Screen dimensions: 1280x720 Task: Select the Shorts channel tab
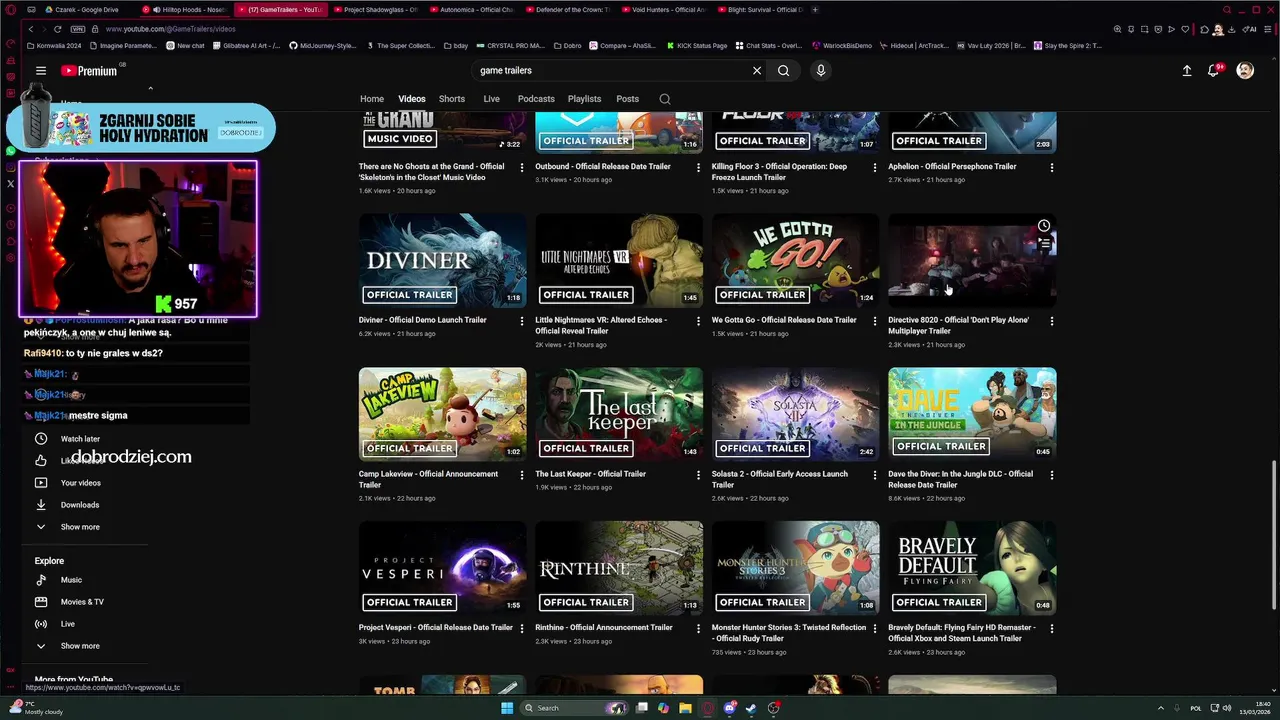[452, 99]
